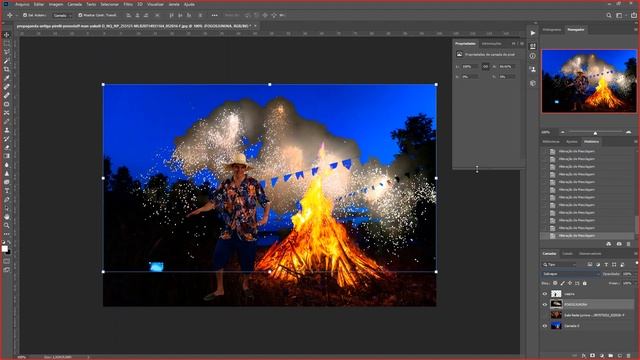Click the Navigator zoom slider handle
The image size is (640, 360).
coord(595,133)
